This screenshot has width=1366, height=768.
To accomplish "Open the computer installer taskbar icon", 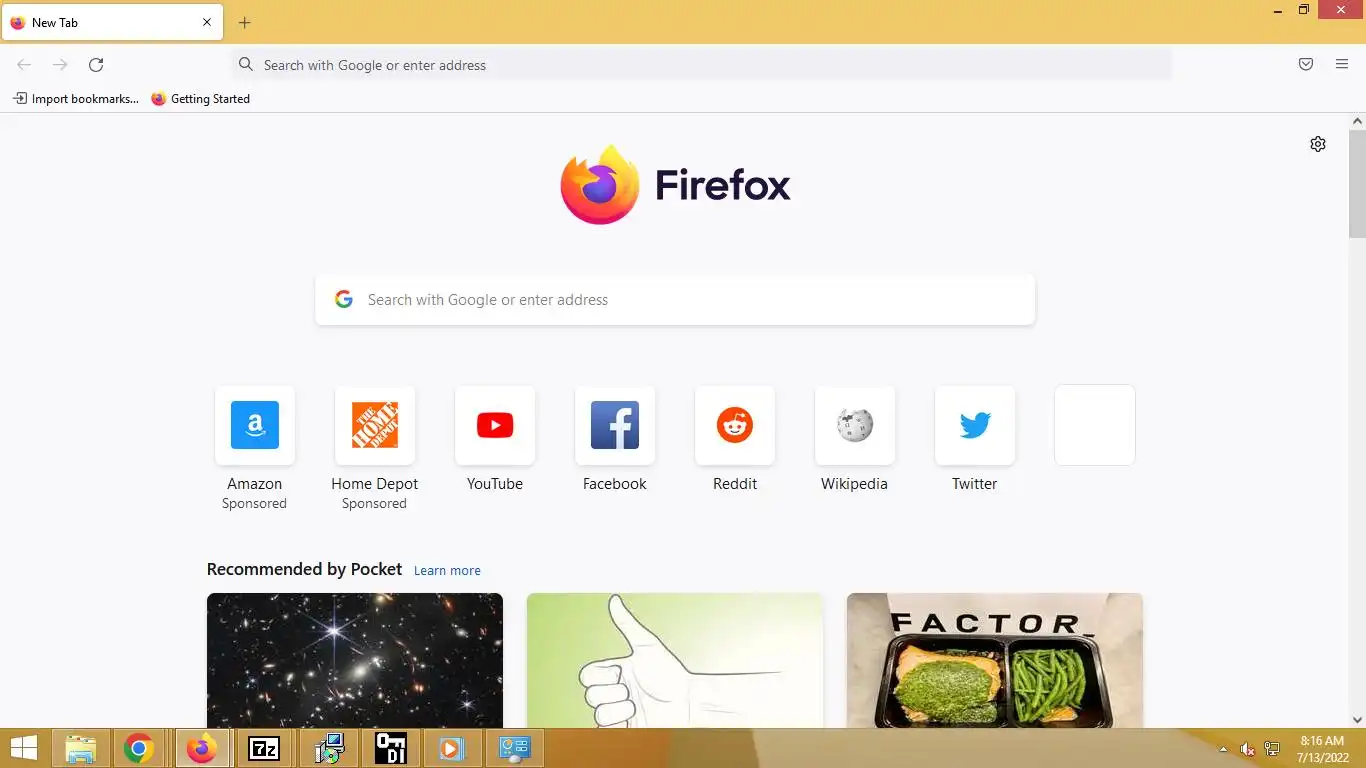I will (x=328, y=748).
